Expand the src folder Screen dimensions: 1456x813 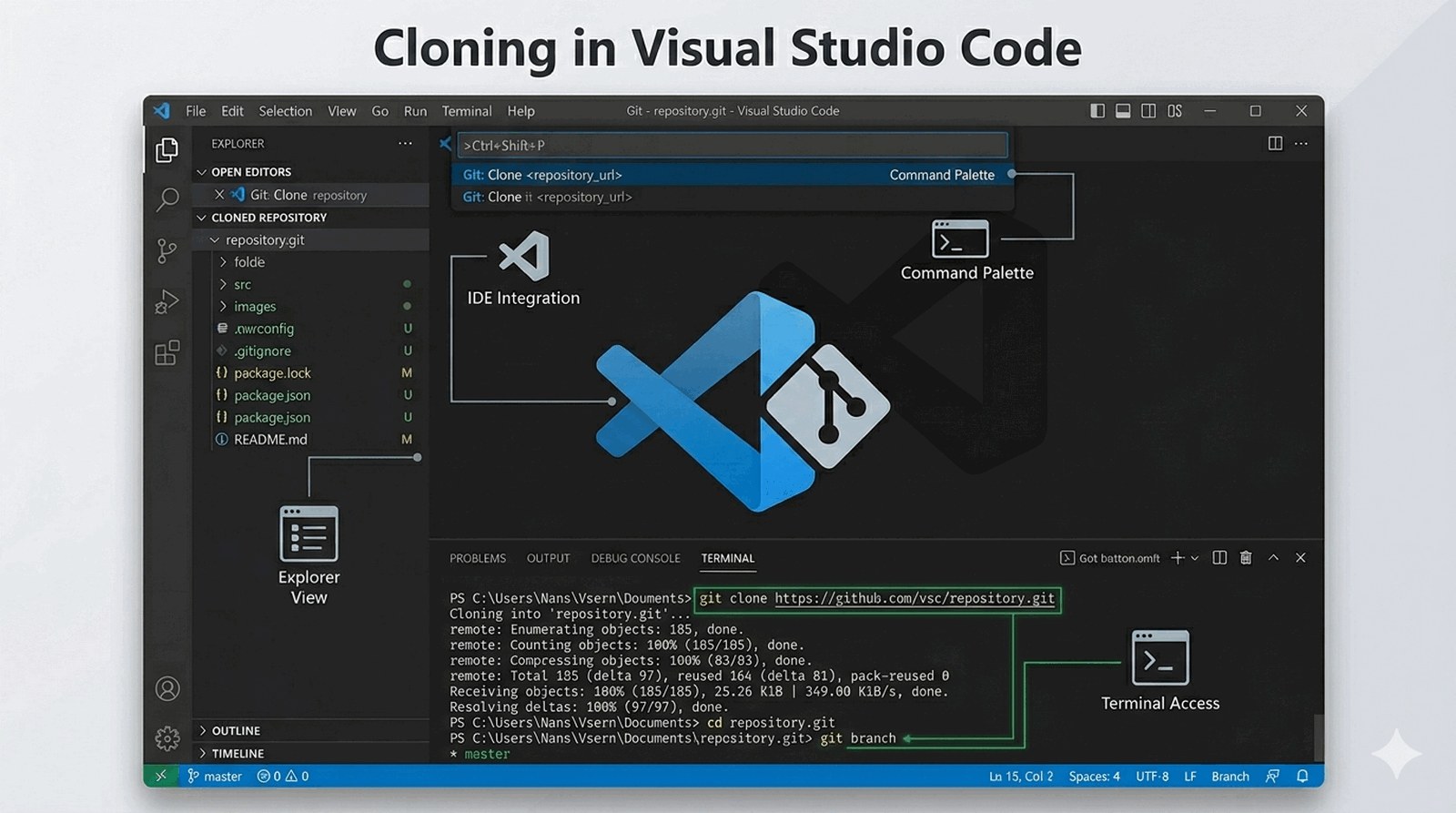click(x=223, y=284)
